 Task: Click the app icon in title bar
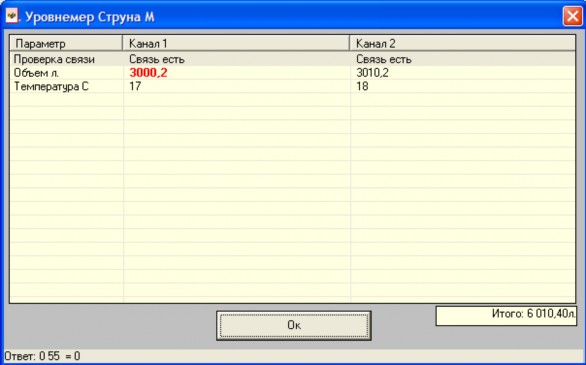(12, 17)
